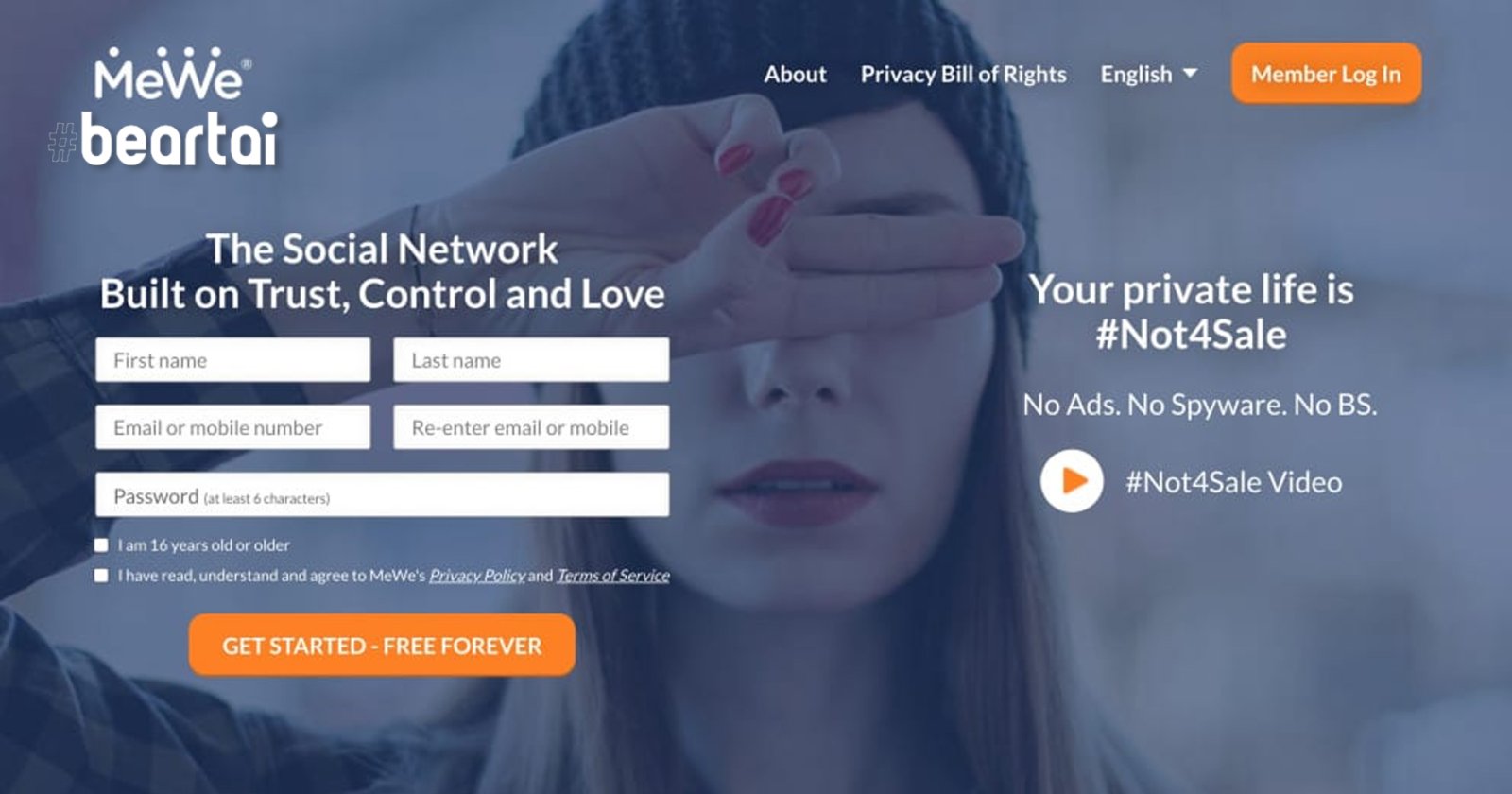Click the language dropdown arrow

click(1190, 74)
